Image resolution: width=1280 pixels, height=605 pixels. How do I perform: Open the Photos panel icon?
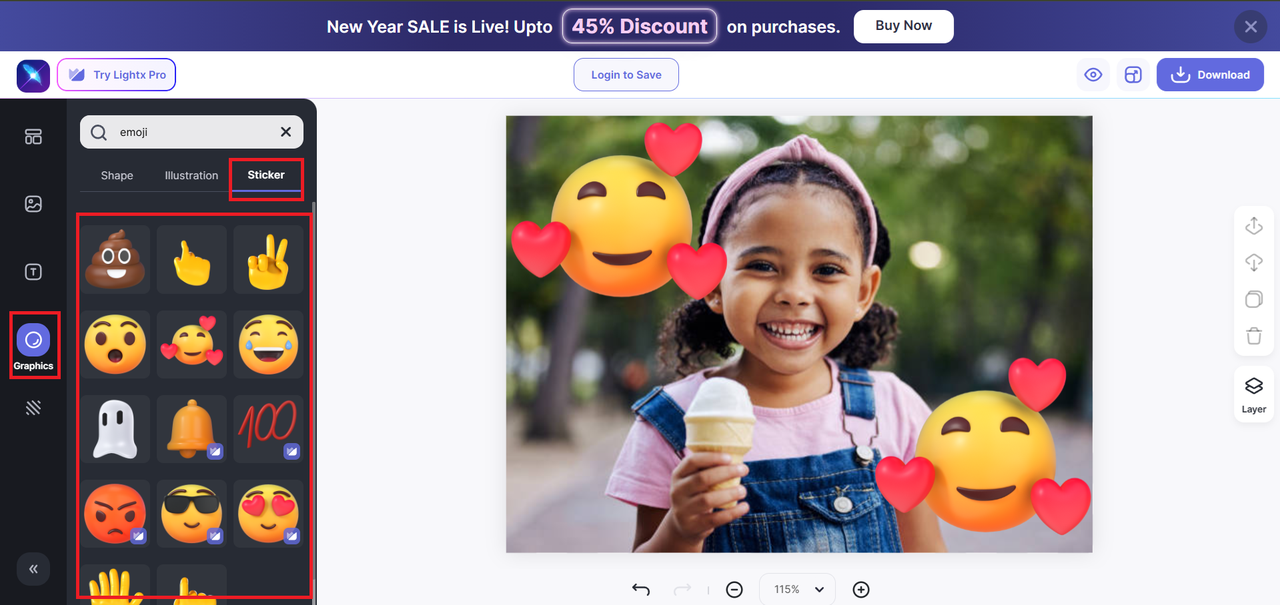click(33, 204)
